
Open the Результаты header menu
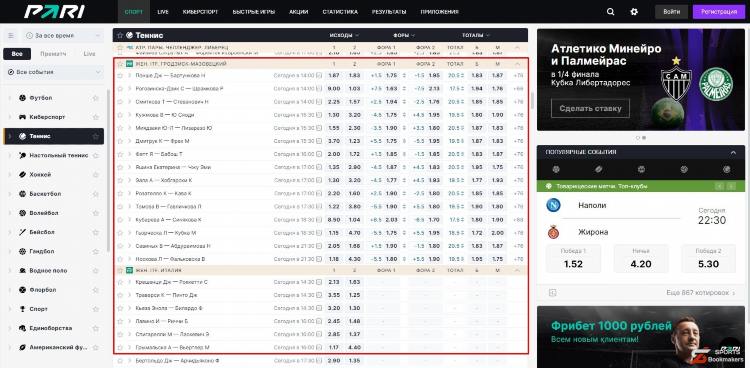tap(389, 12)
